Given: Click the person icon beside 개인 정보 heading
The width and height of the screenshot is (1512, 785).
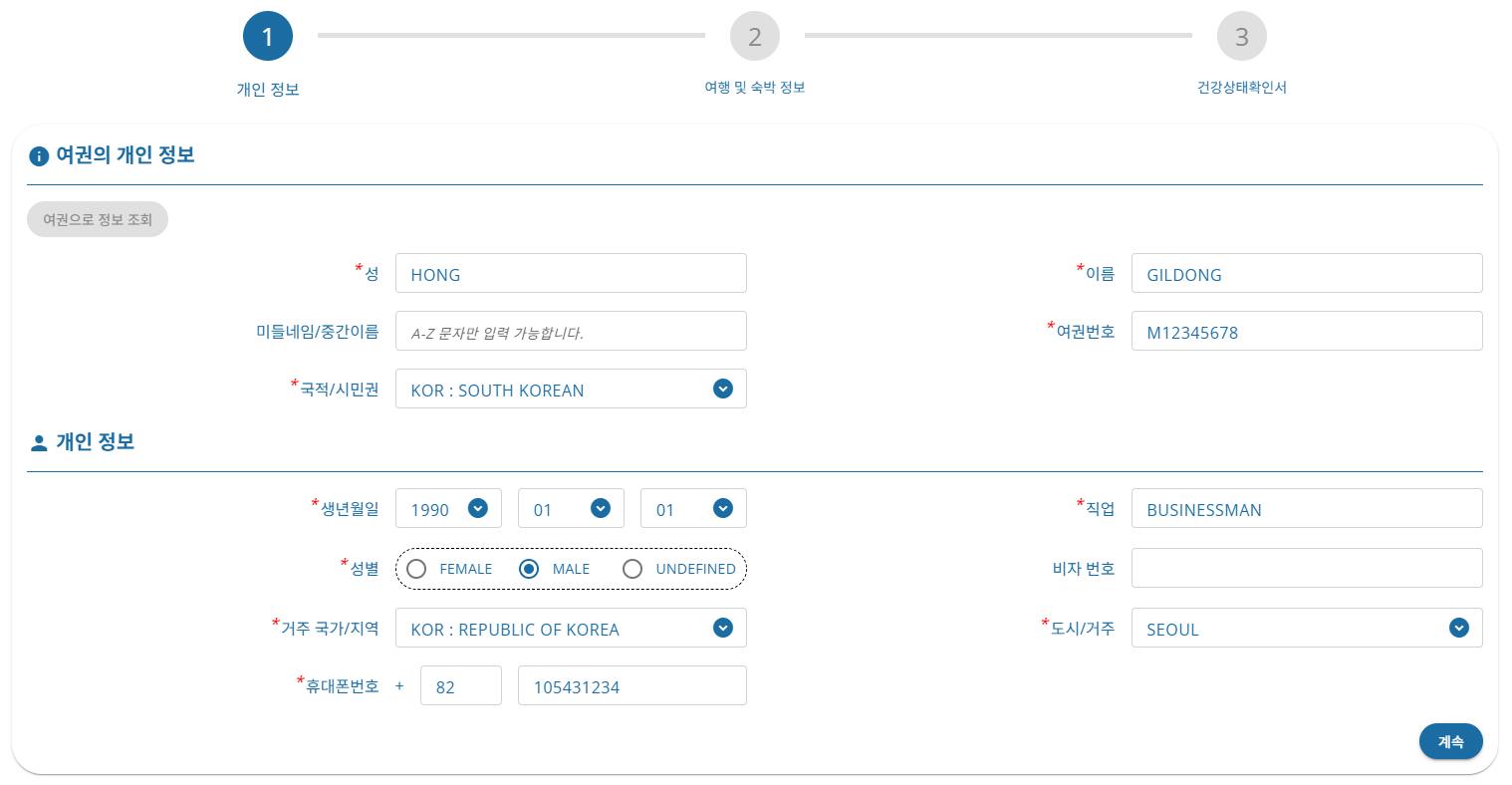Looking at the screenshot, I should click(39, 443).
